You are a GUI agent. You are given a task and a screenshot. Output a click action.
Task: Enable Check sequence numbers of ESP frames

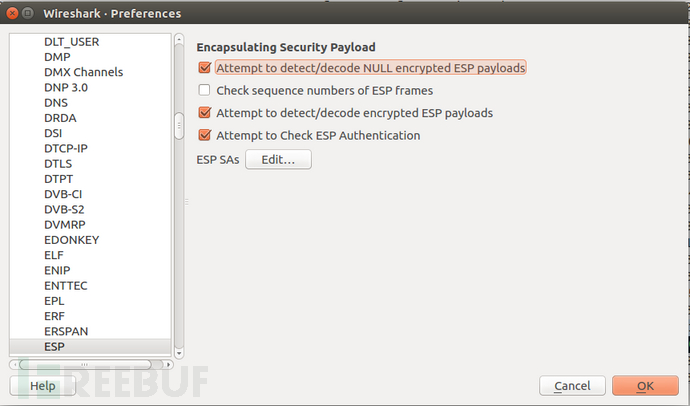tap(205, 91)
